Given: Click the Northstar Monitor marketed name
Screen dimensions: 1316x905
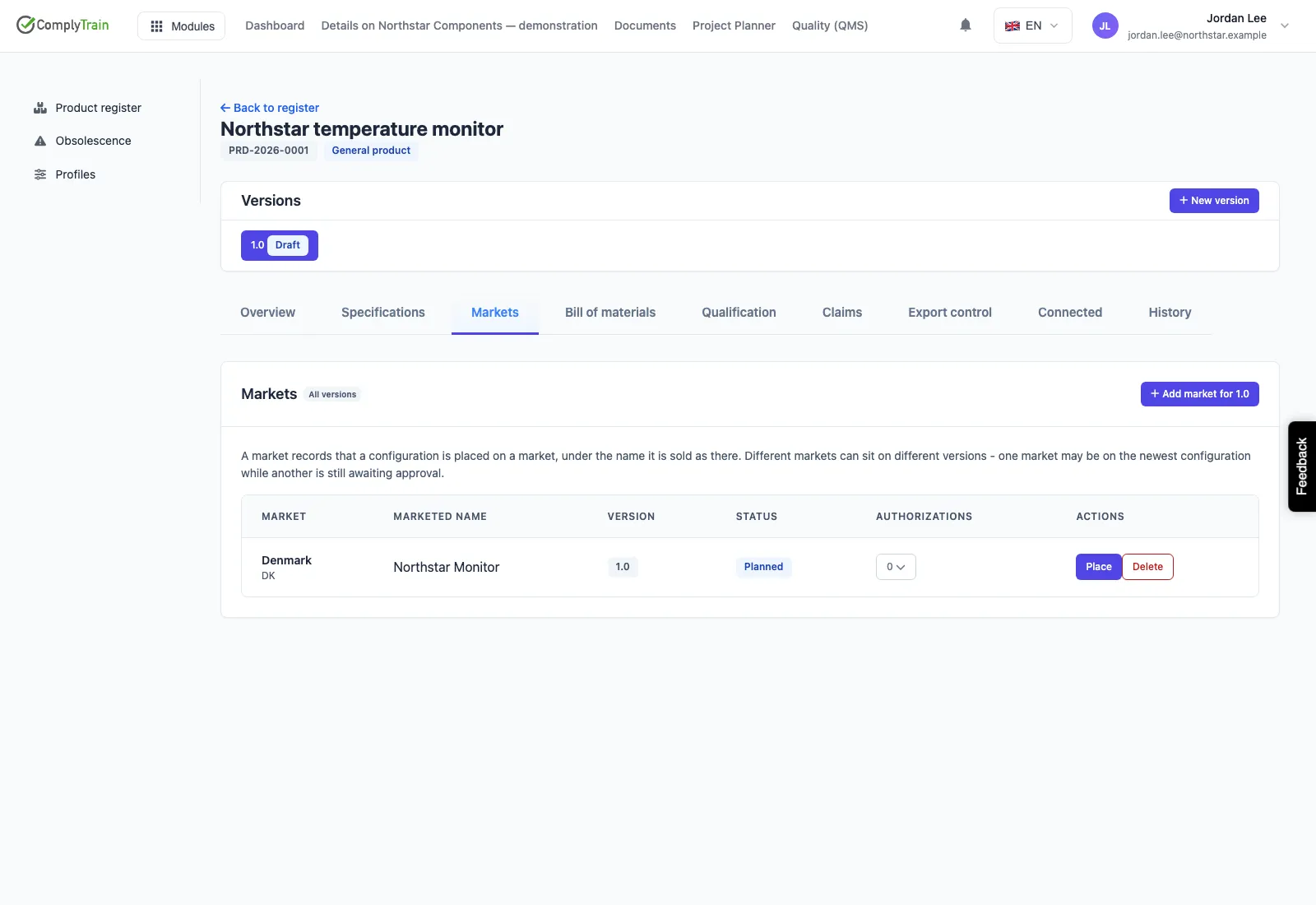Looking at the screenshot, I should tap(447, 567).
